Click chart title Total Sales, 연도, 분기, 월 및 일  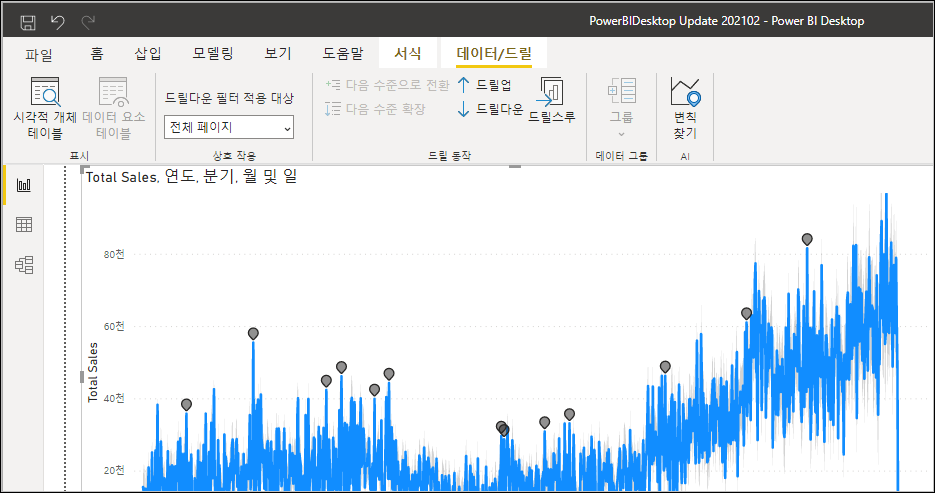tap(191, 177)
